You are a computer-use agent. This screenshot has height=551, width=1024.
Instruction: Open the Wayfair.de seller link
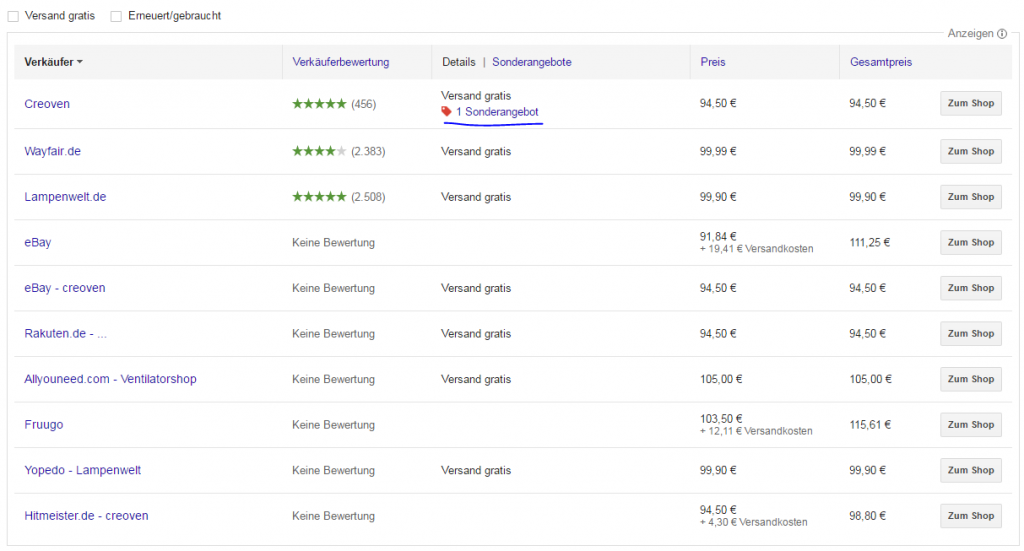pyautogui.click(x=52, y=151)
